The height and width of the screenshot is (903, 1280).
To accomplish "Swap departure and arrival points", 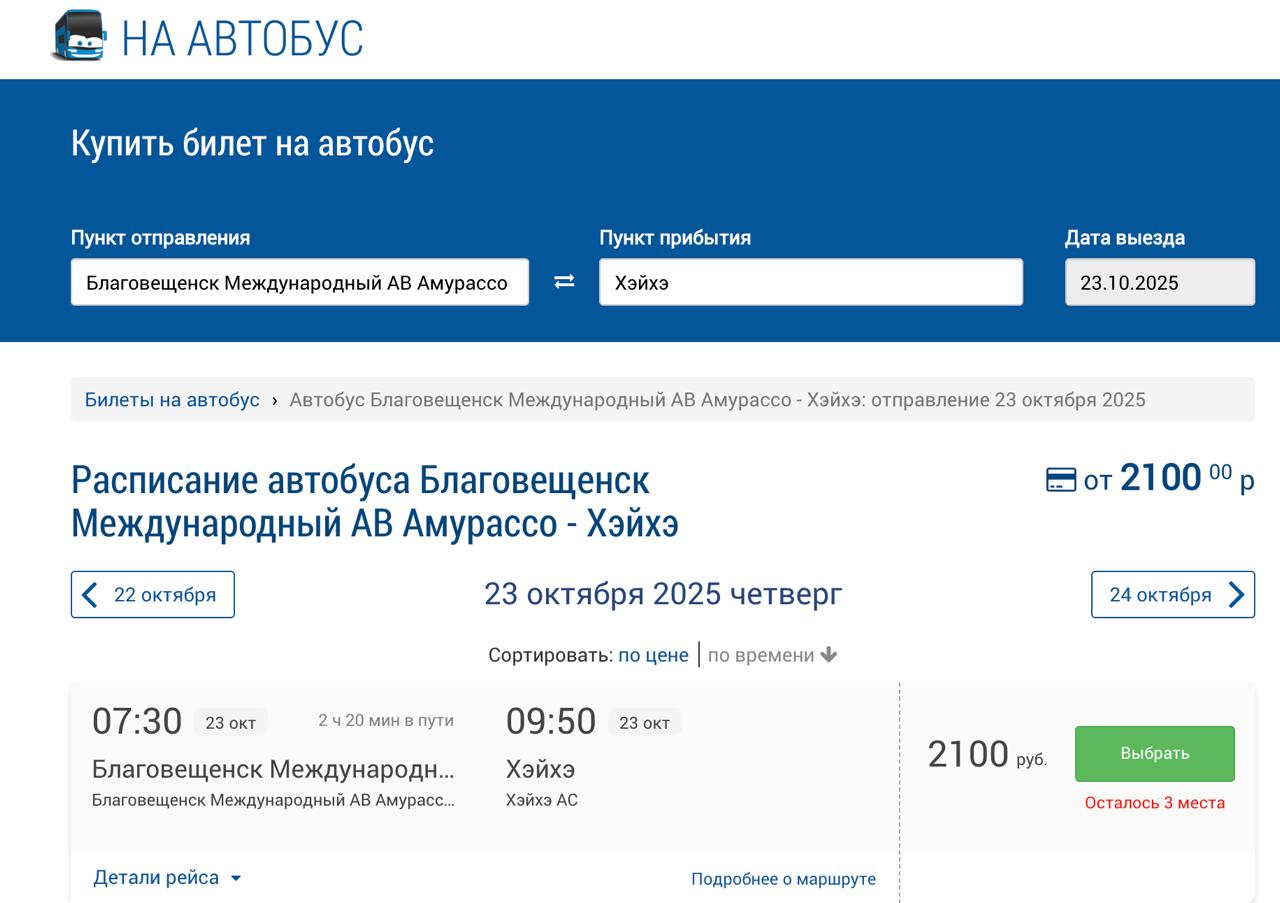I will point(564,282).
